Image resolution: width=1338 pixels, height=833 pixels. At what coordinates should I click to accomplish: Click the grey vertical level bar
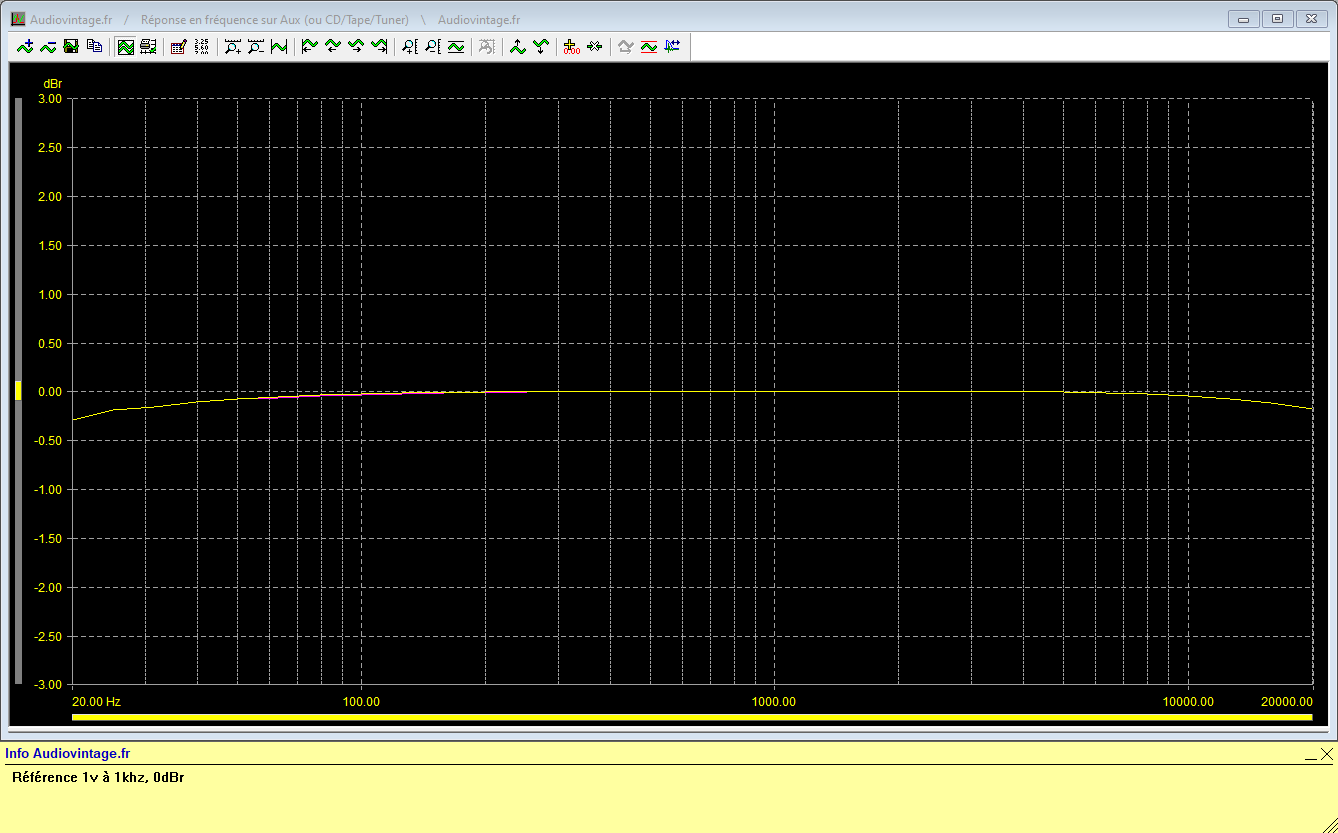pyautogui.click(x=18, y=392)
